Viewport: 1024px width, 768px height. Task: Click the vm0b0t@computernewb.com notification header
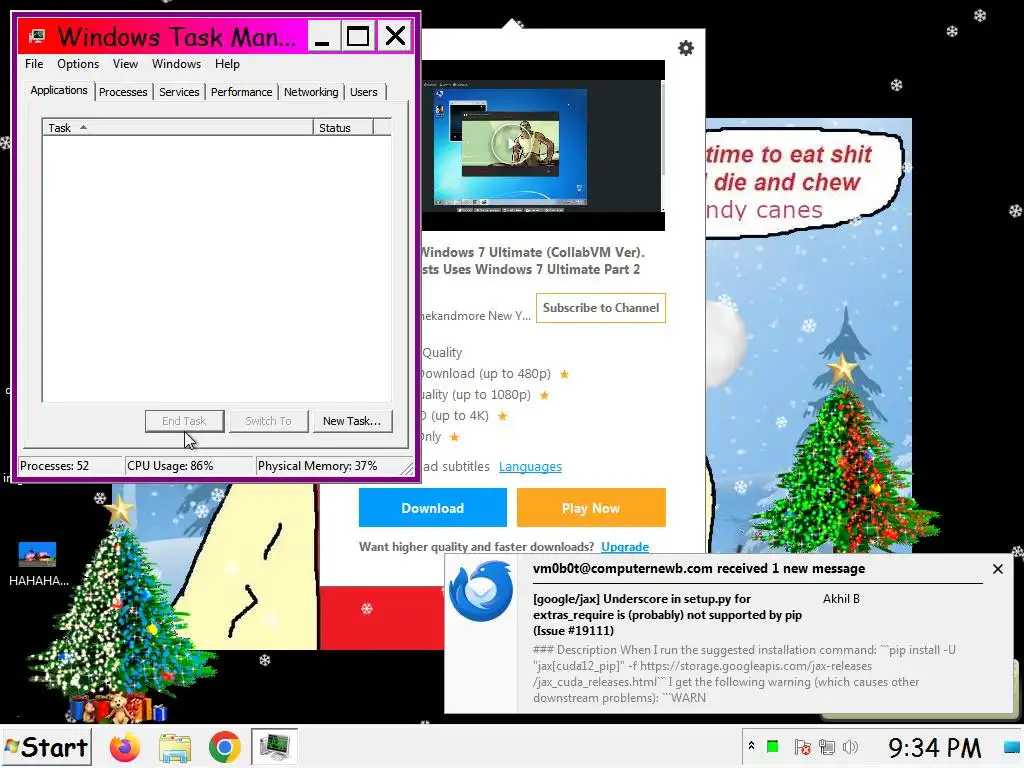(x=699, y=568)
